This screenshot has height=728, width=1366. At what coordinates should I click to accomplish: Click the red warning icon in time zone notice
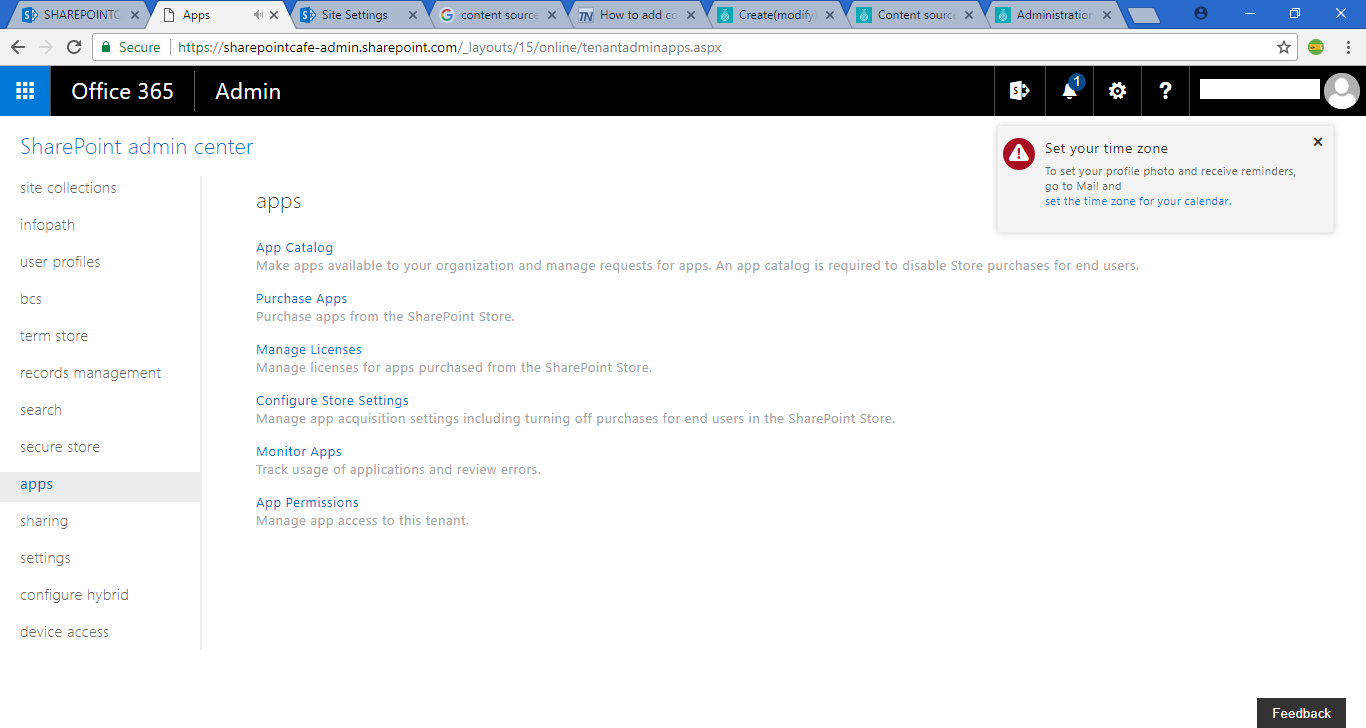click(x=1019, y=153)
